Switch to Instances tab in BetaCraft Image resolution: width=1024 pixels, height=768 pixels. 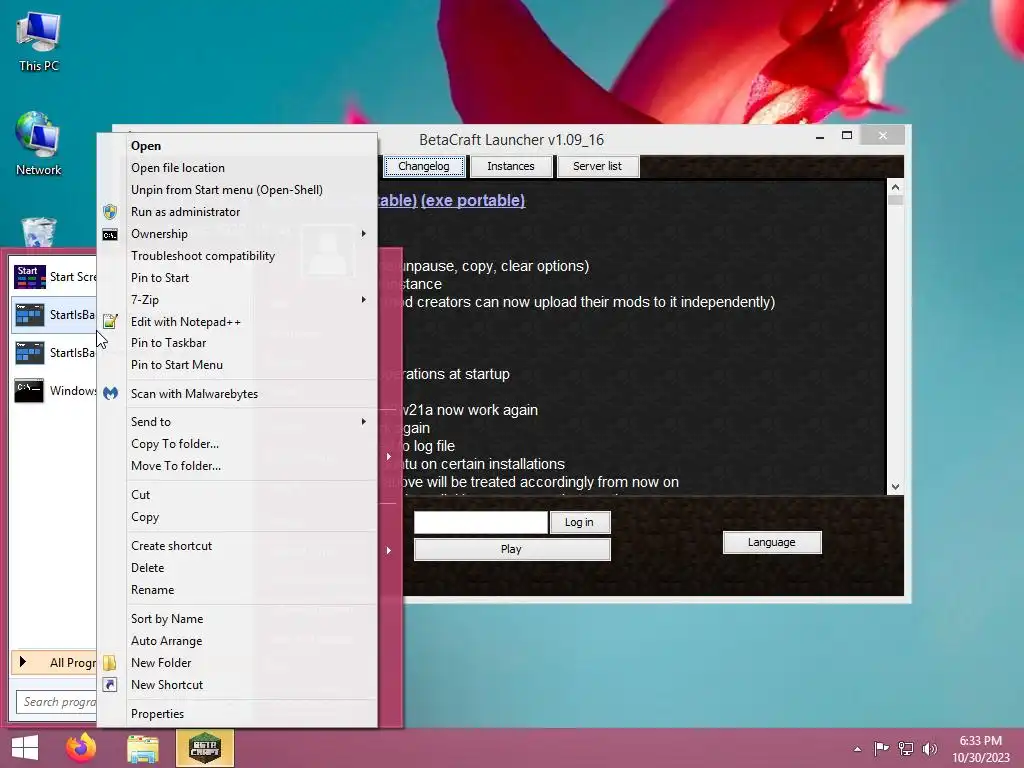pos(511,167)
